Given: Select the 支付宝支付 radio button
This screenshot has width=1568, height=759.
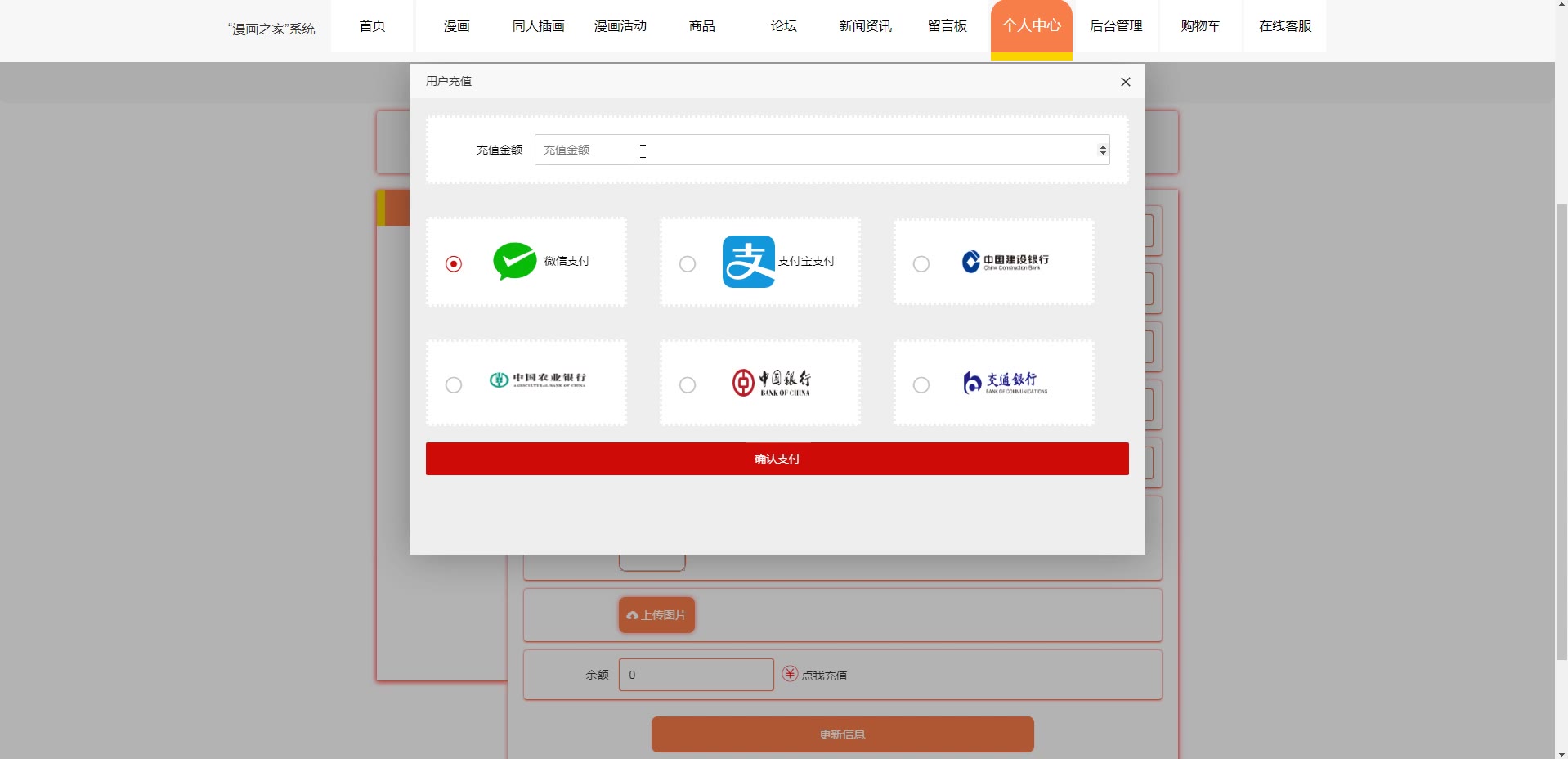Looking at the screenshot, I should [688, 263].
